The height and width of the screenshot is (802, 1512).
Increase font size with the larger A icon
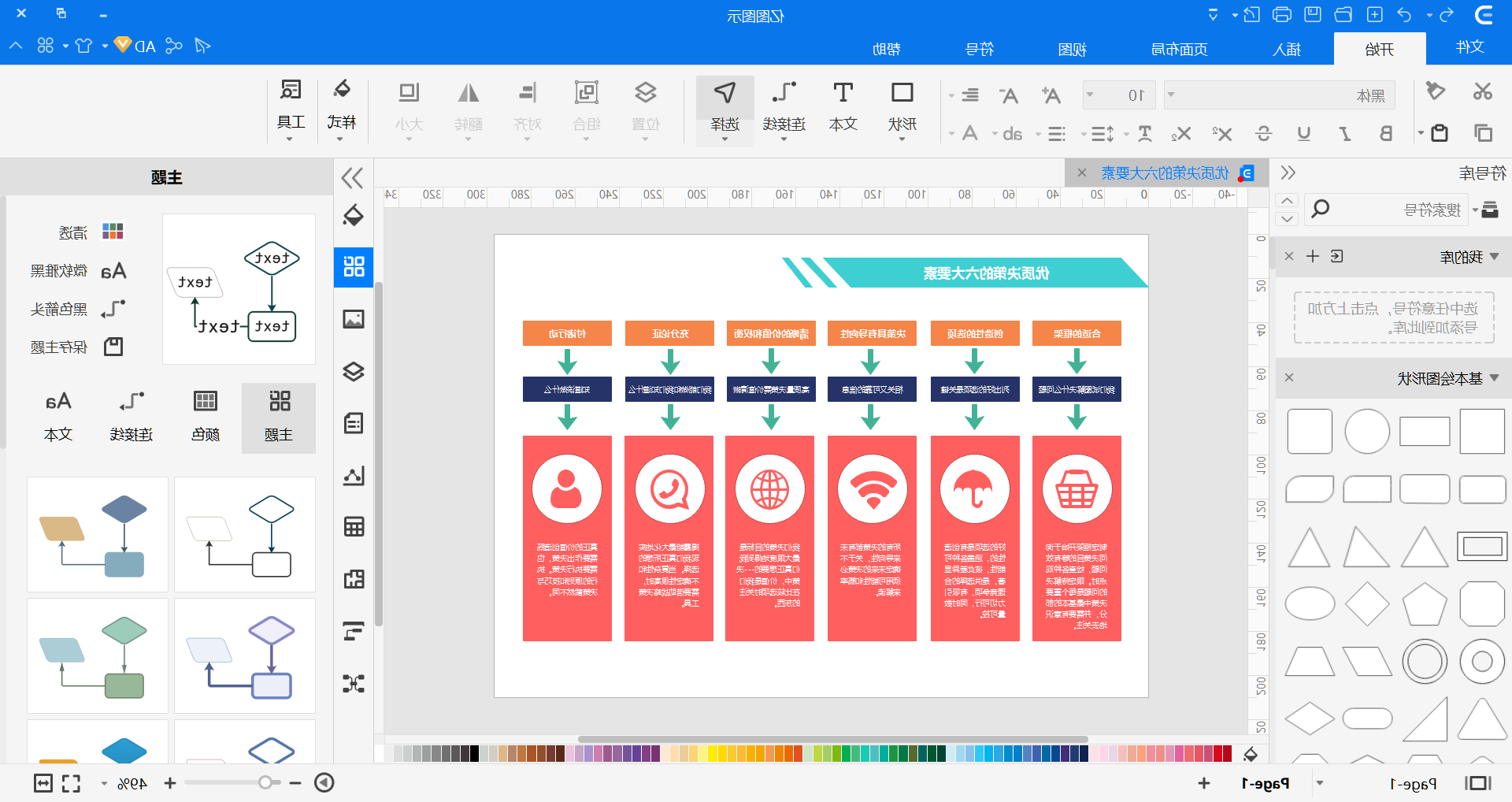tap(1051, 95)
